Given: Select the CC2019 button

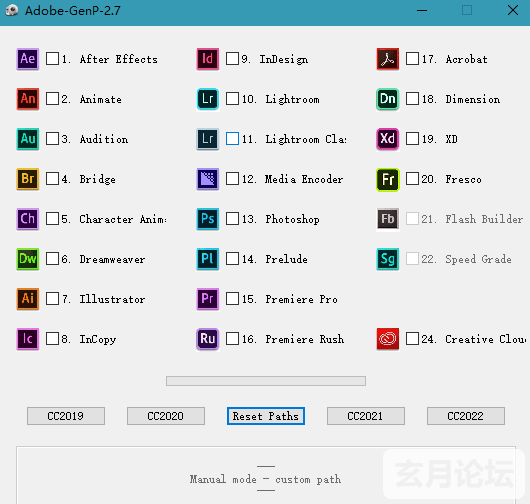Looking at the screenshot, I should (x=66, y=416).
